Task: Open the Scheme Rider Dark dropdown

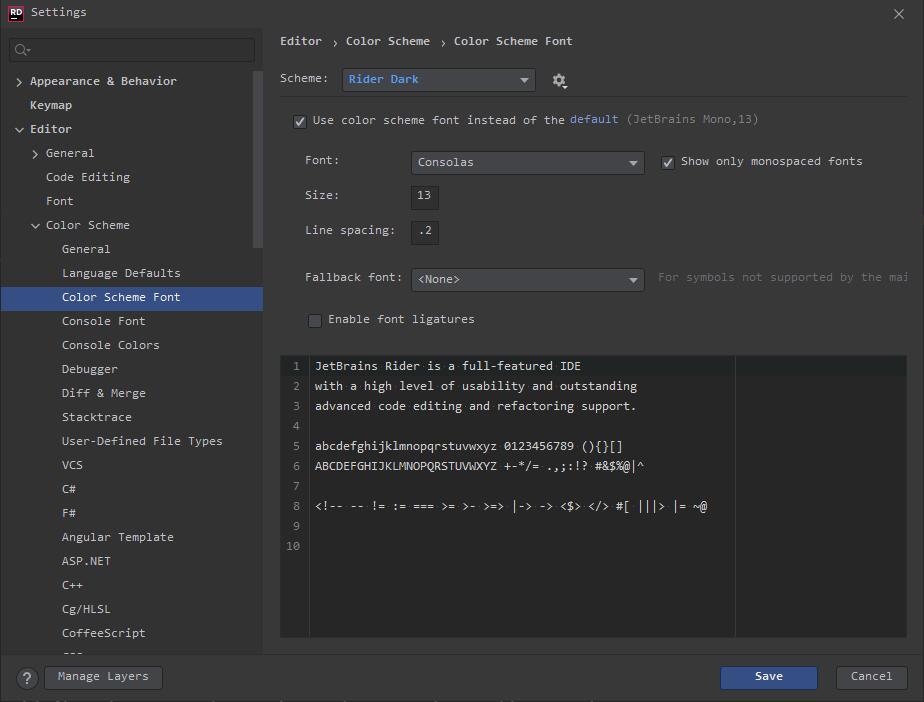Action: pyautogui.click(x=438, y=80)
